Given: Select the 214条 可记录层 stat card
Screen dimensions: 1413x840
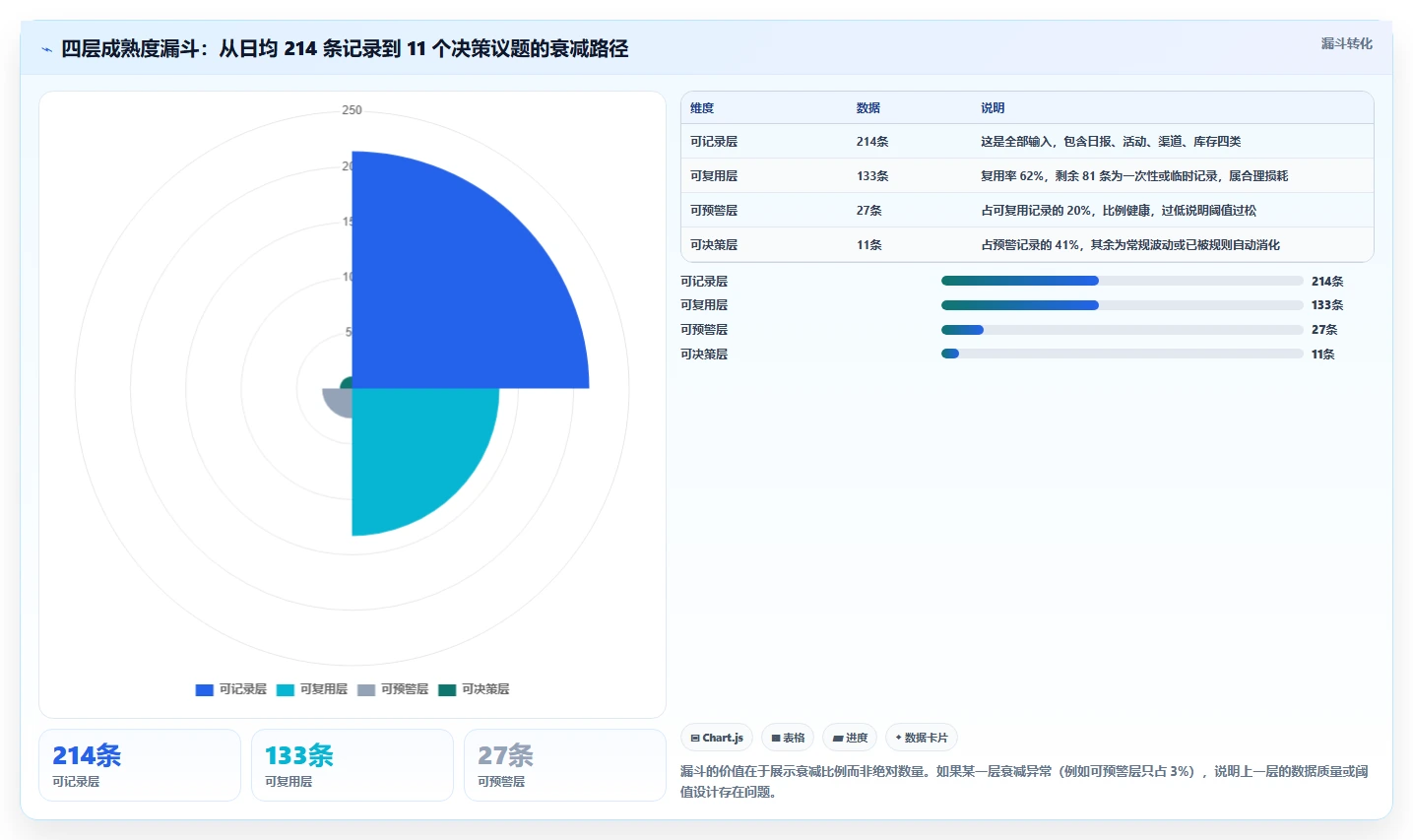Looking at the screenshot, I should [140, 765].
